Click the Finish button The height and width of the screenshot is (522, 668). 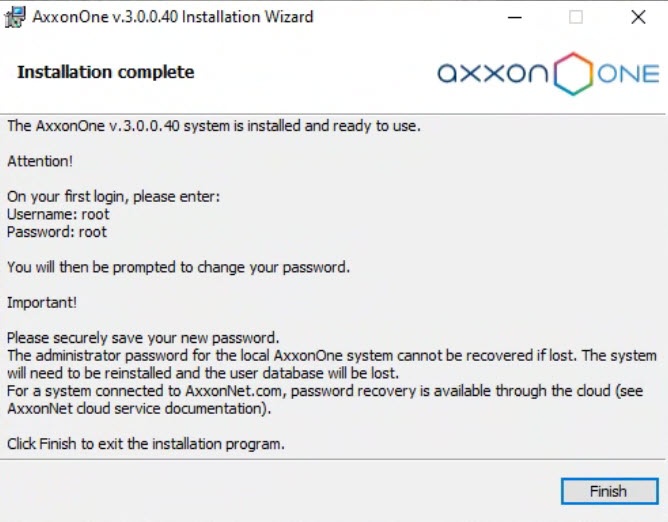pyautogui.click(x=607, y=491)
